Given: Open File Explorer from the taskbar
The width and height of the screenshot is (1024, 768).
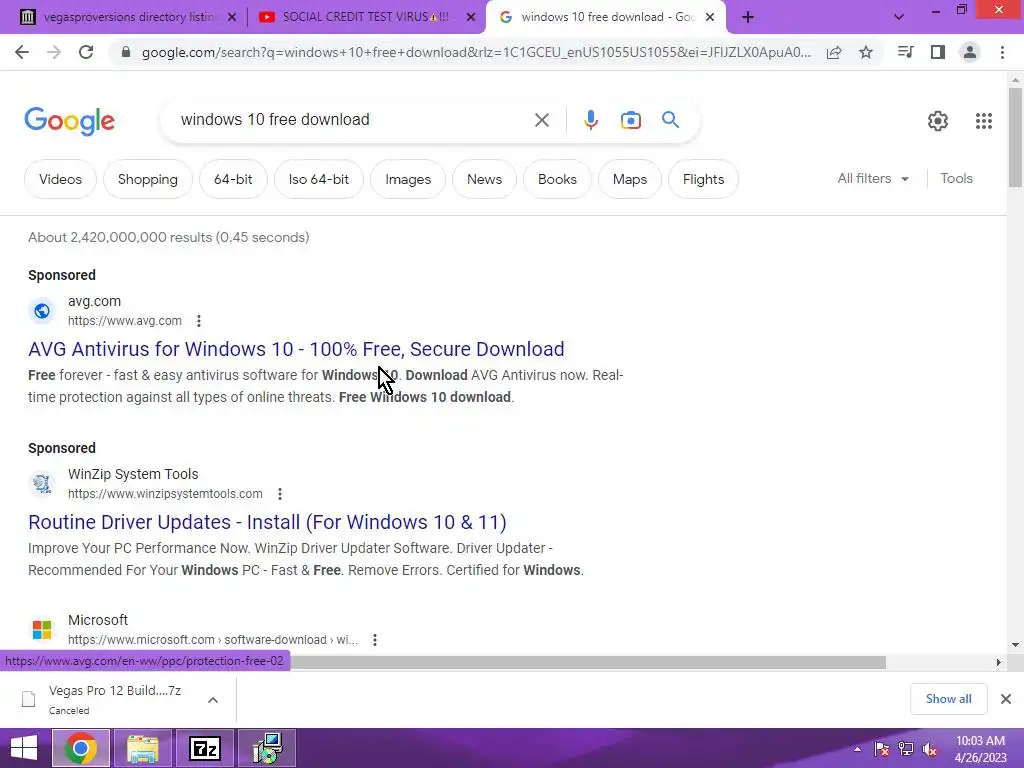Looking at the screenshot, I should [x=143, y=748].
